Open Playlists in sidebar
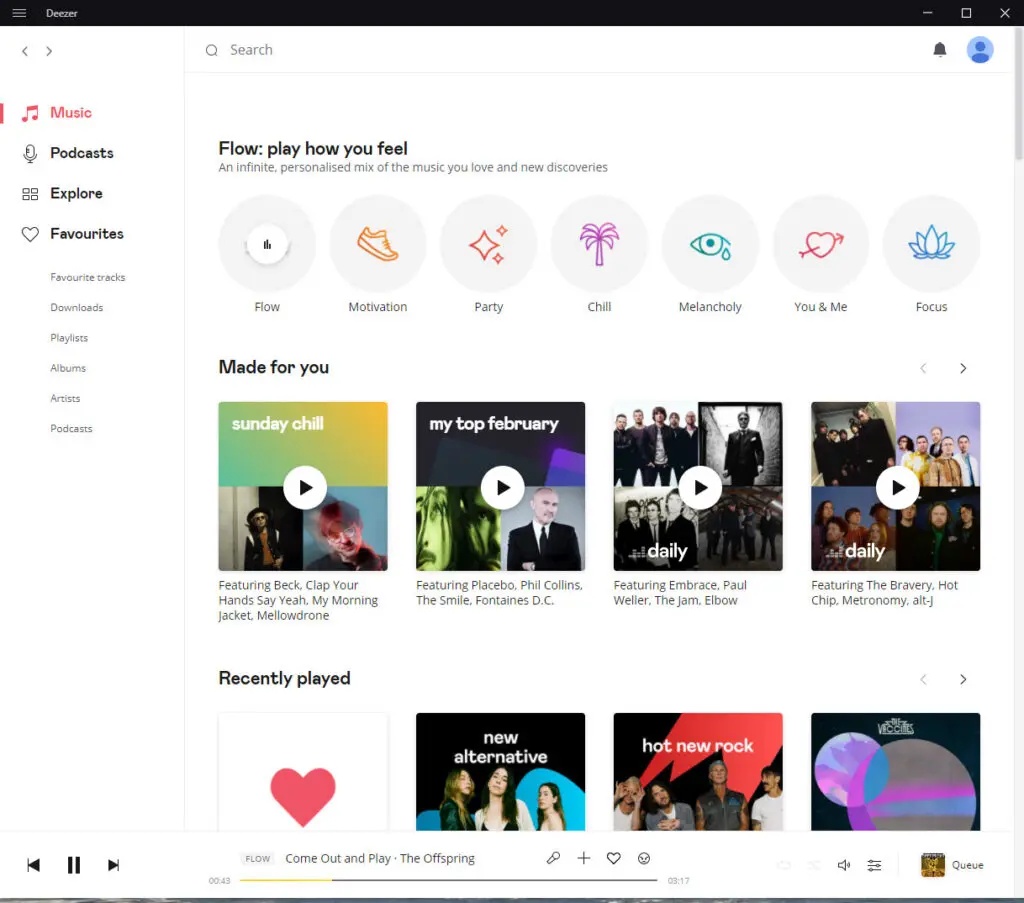The image size is (1024, 903). 69,338
